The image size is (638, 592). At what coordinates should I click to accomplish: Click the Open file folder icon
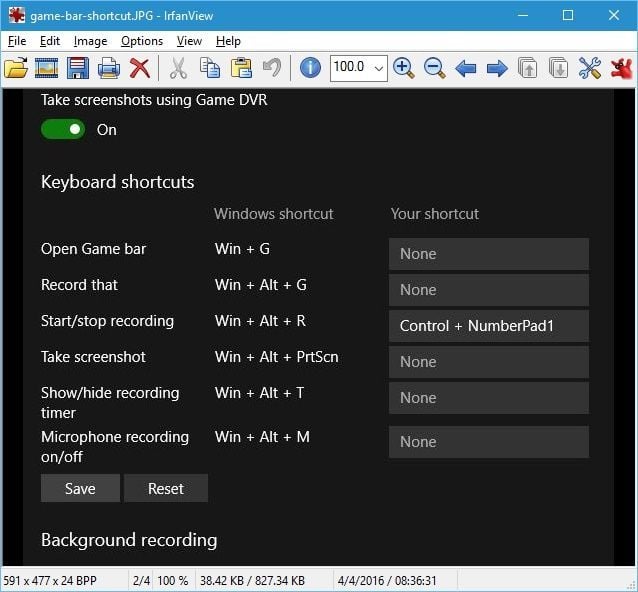coord(16,68)
